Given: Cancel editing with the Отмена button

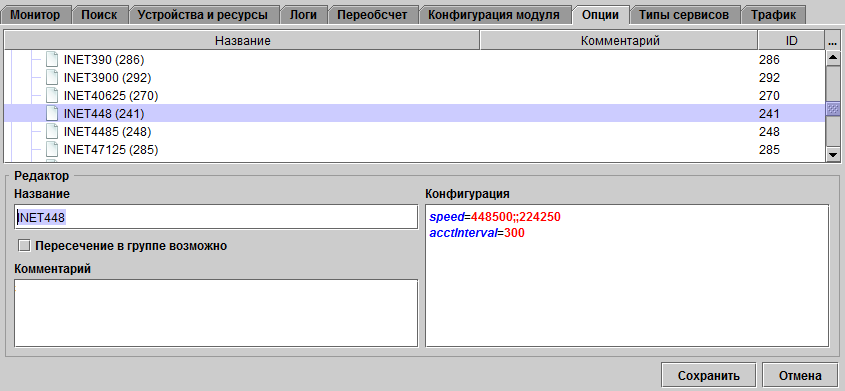Looking at the screenshot, I should tap(800, 375).
